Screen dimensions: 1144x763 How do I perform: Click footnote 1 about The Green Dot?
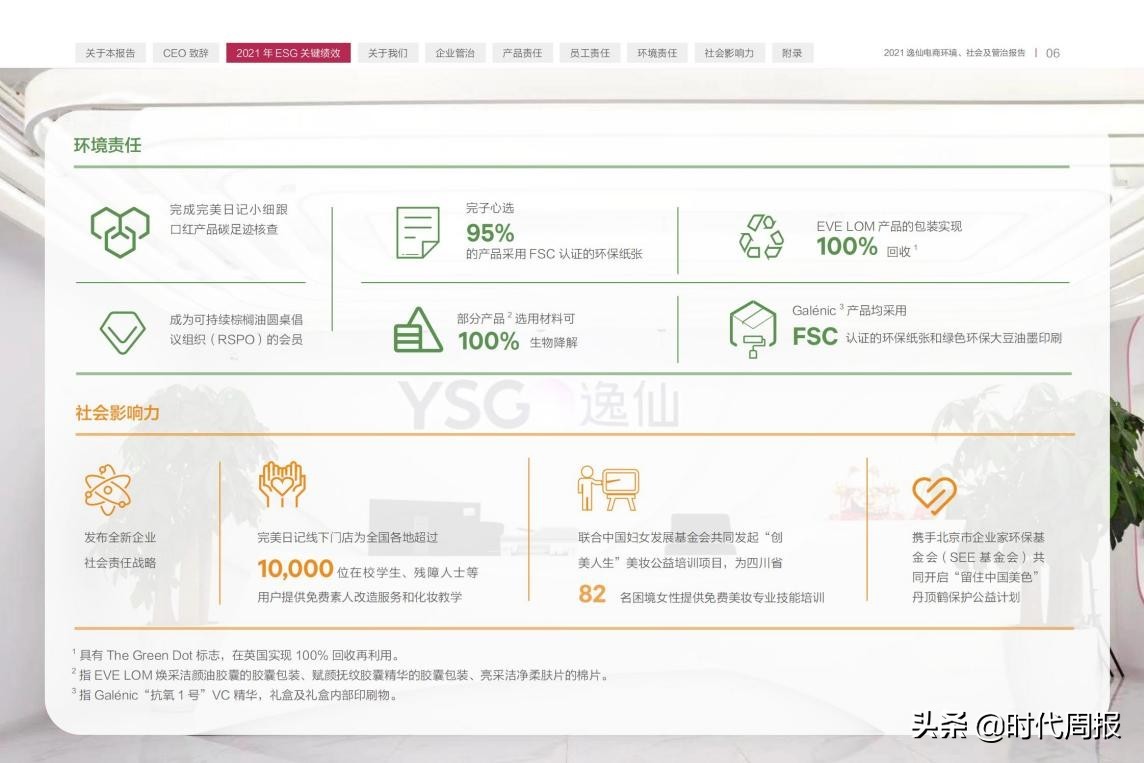[x=236, y=655]
